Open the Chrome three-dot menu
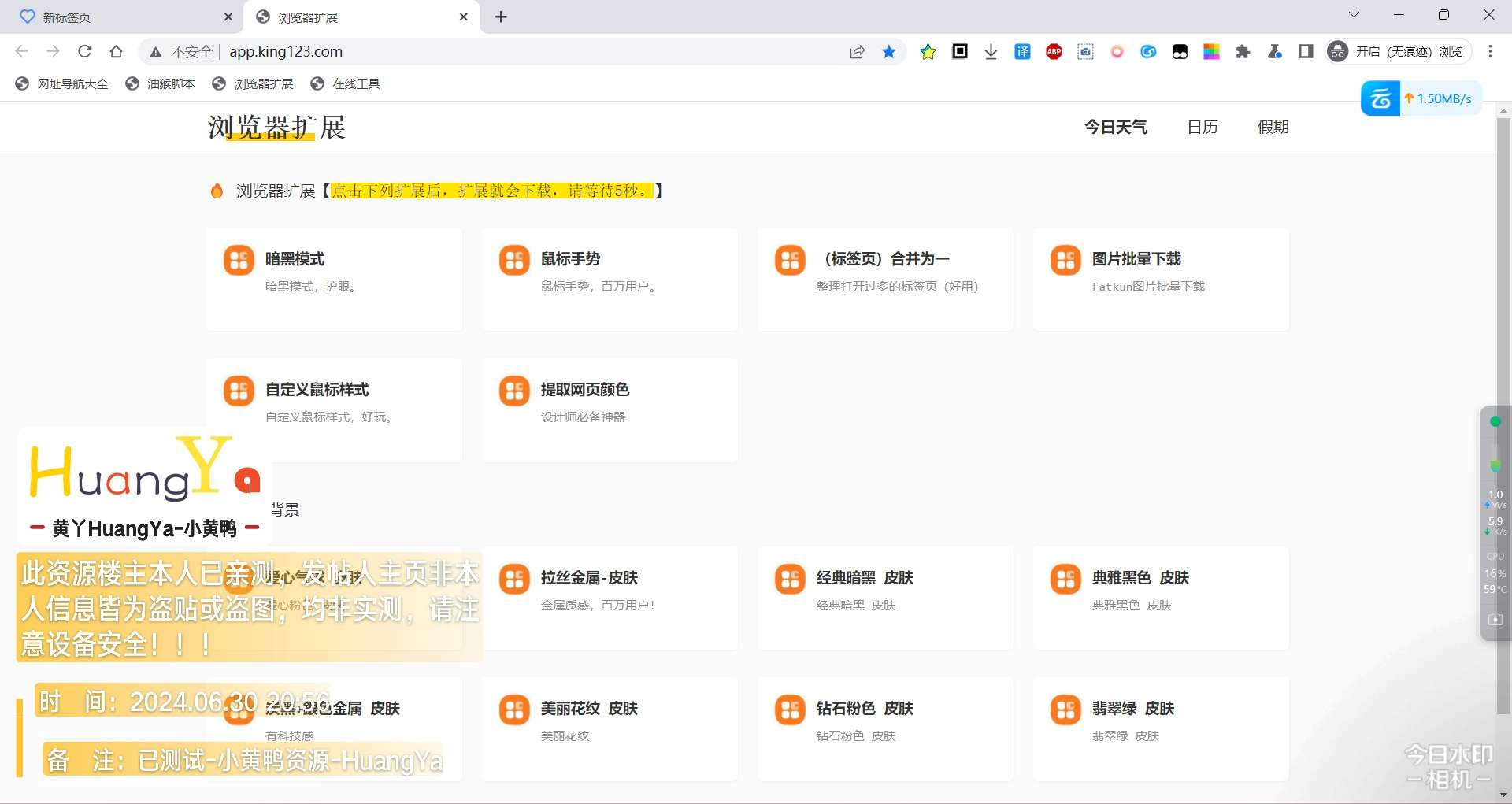1512x804 pixels. 1490,52
